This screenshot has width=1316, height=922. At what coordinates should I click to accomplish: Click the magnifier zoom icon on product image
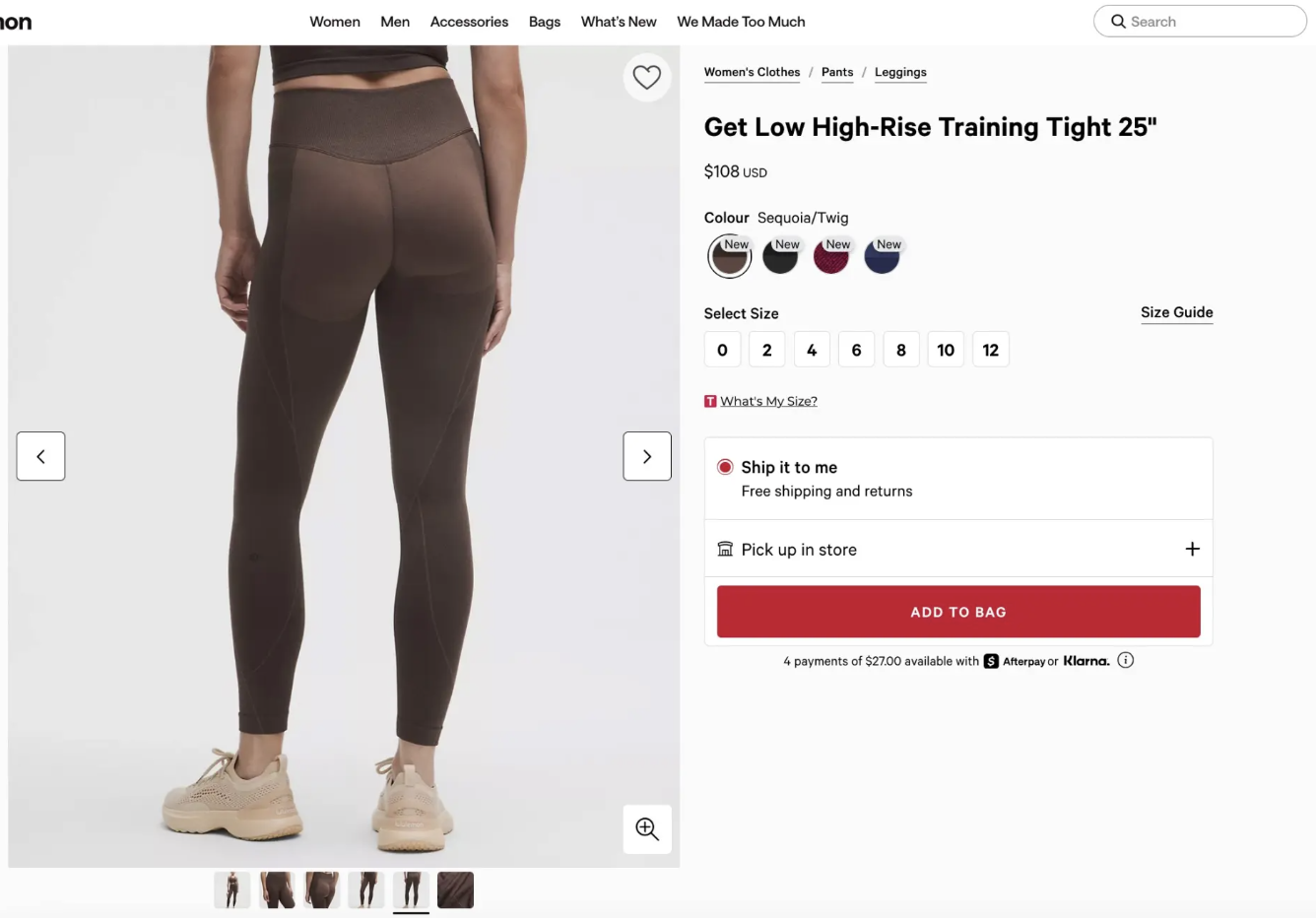pos(647,829)
